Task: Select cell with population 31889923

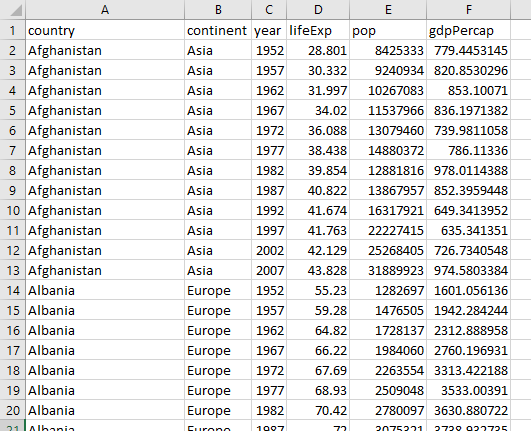Action: [x=388, y=270]
